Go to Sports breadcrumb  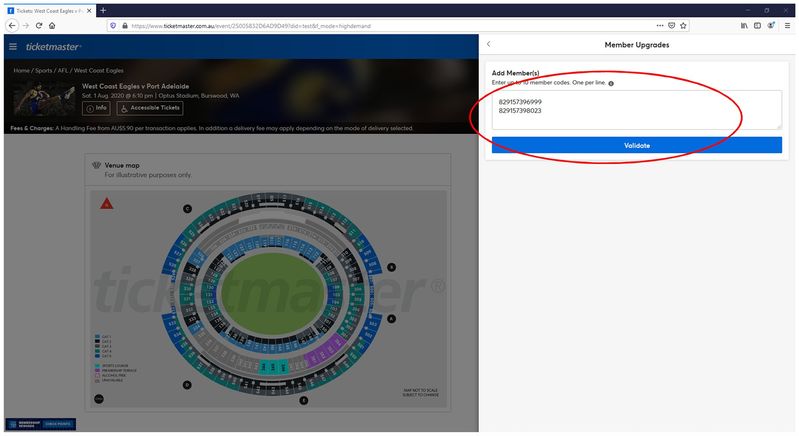click(44, 70)
